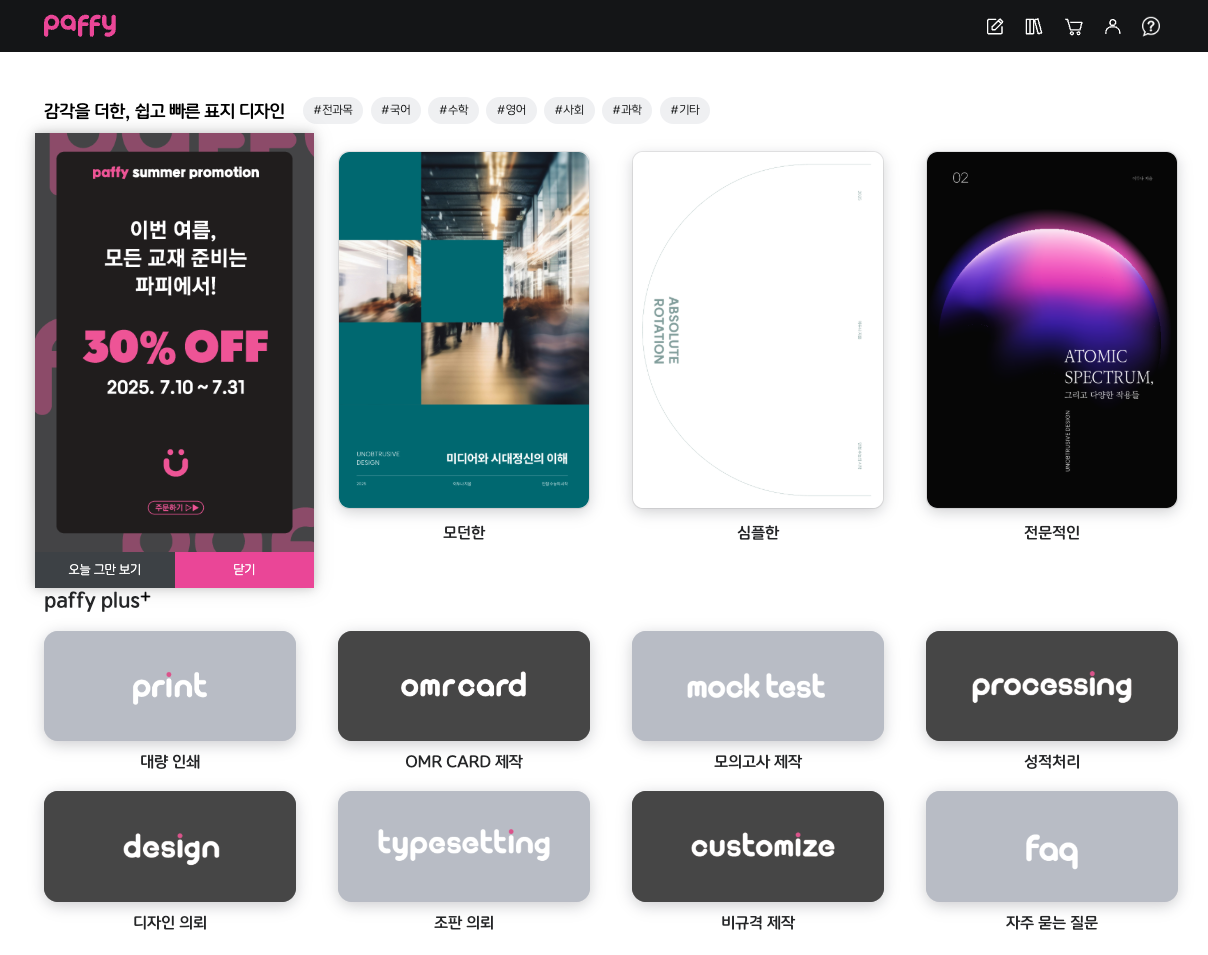
Task: Open the user account icon
Action: pyautogui.click(x=1113, y=26)
